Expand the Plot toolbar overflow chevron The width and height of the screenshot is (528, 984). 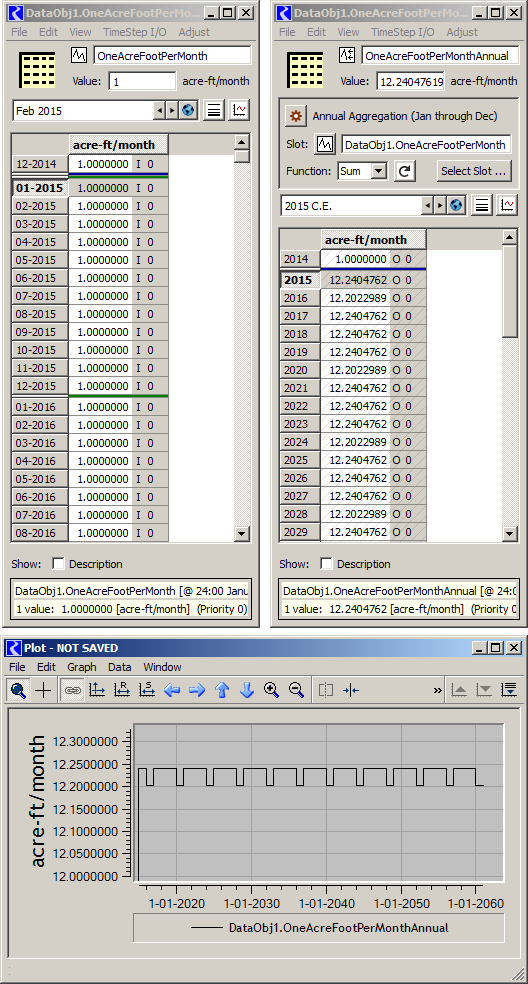click(438, 690)
